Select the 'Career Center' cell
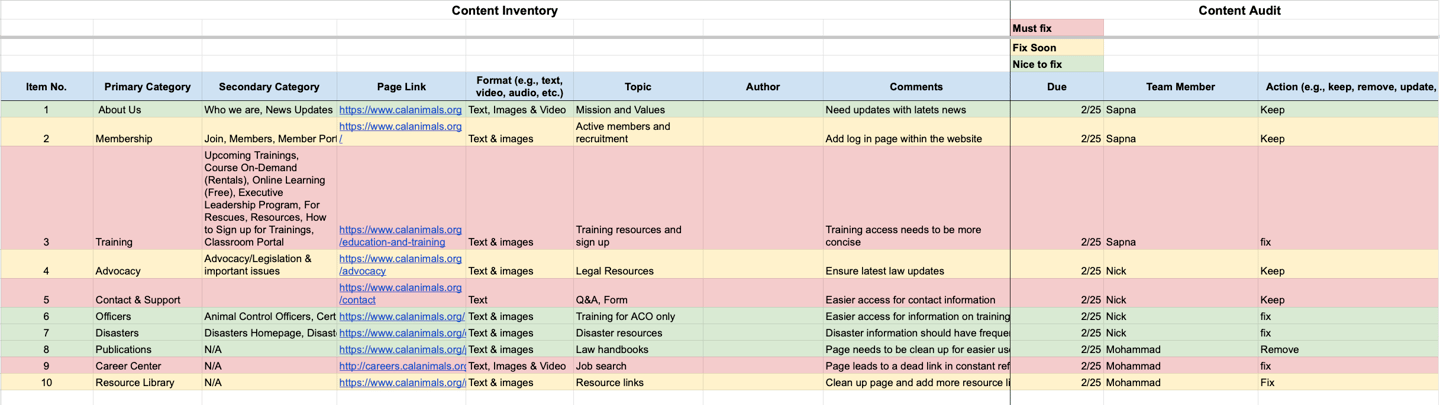This screenshot has height=405, width=1440. point(147,366)
